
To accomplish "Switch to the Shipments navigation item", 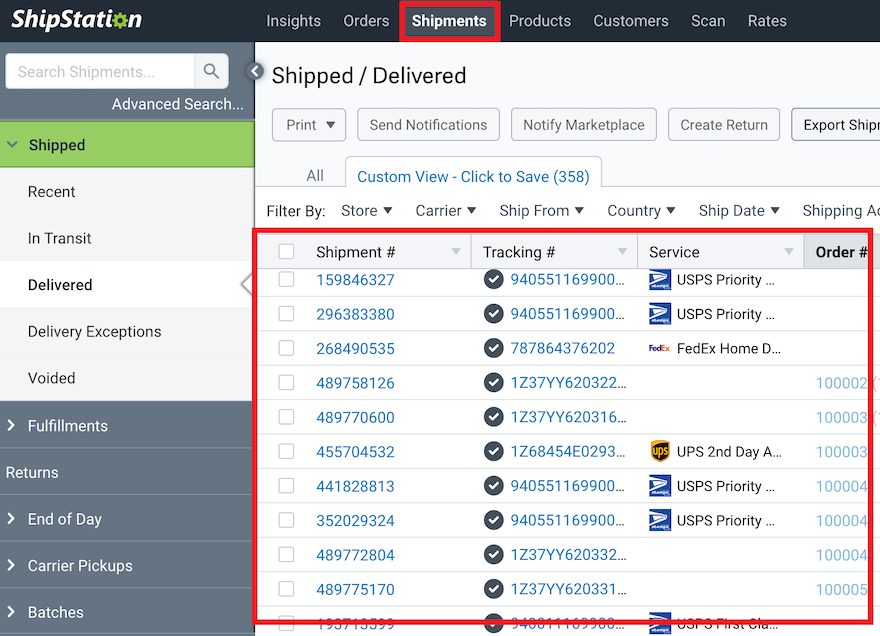I will pos(449,20).
